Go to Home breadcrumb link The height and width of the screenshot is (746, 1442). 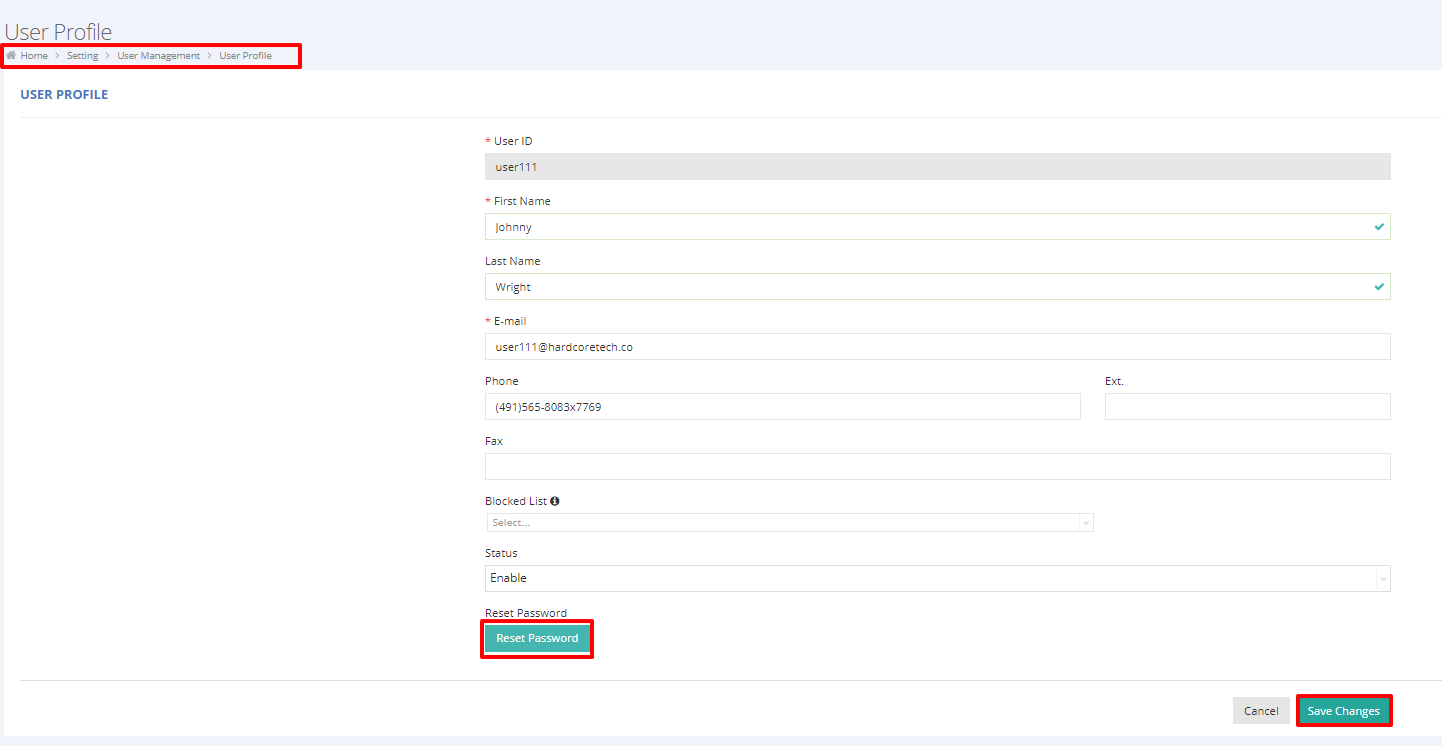[x=34, y=56]
